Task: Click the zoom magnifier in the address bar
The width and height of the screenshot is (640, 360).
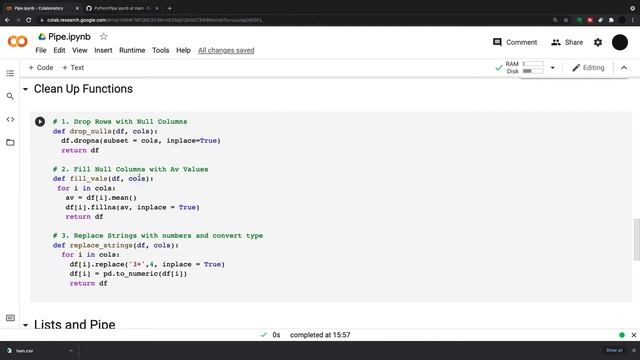Action: [555, 20]
